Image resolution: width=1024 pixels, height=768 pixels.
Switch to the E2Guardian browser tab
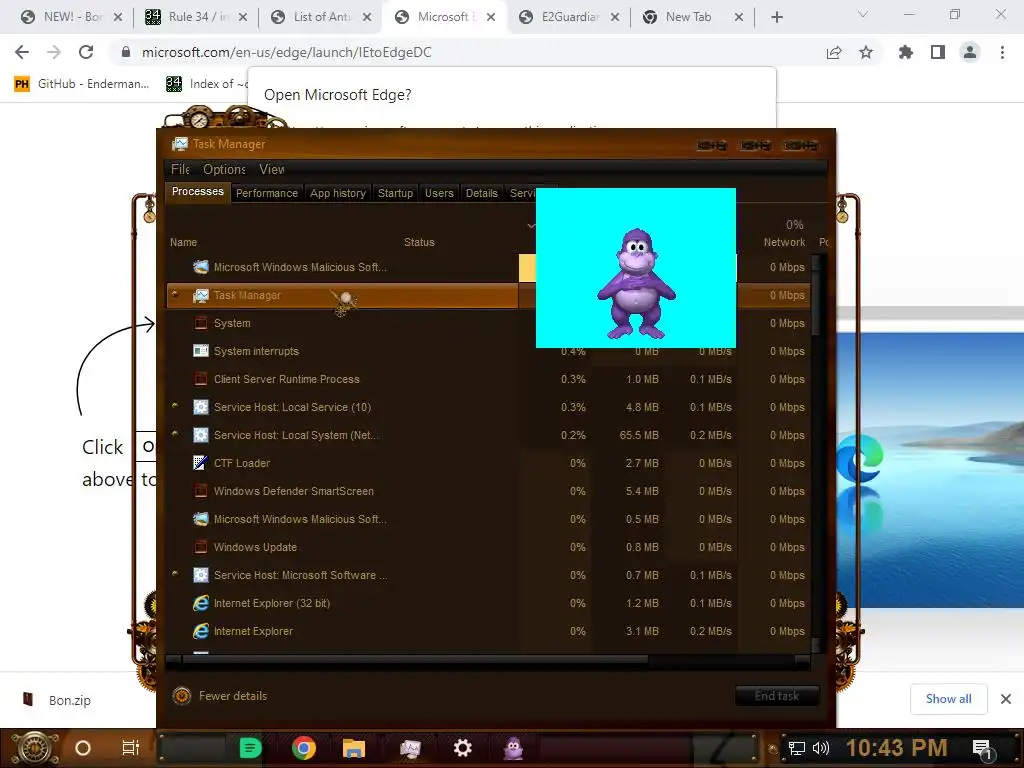pos(569,17)
